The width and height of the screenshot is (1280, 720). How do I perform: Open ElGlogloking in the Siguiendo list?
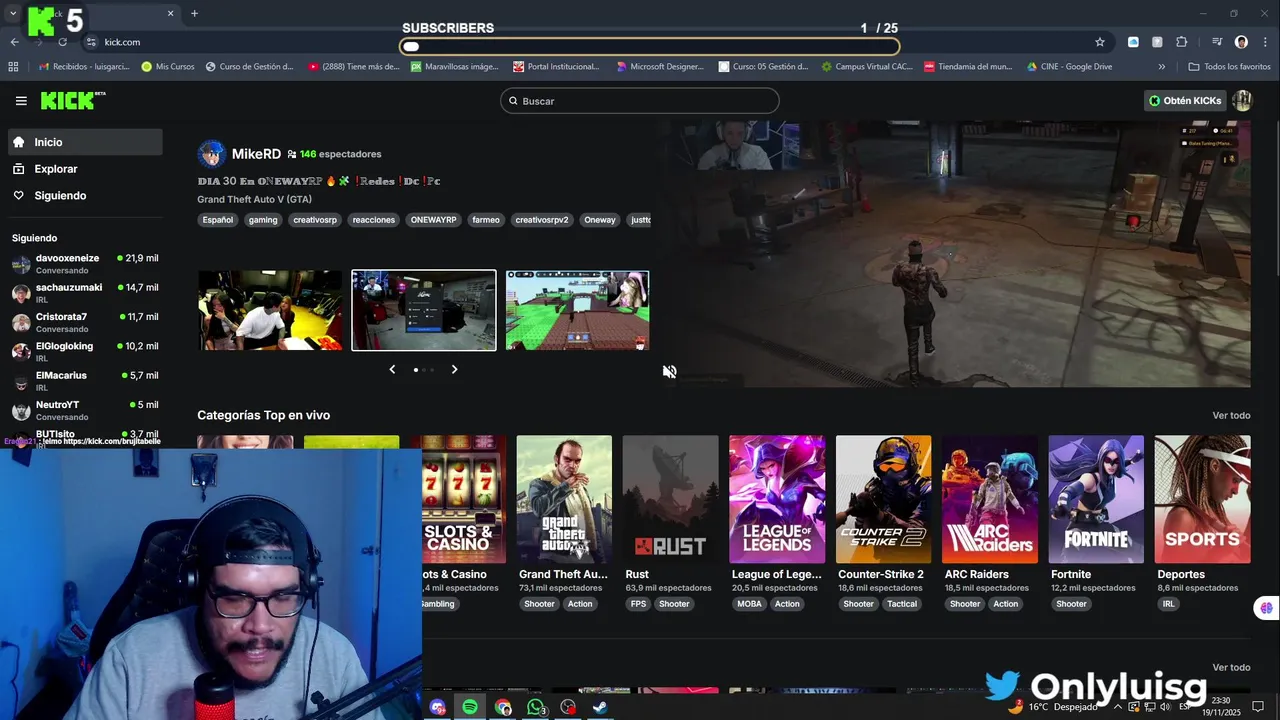pos(85,352)
